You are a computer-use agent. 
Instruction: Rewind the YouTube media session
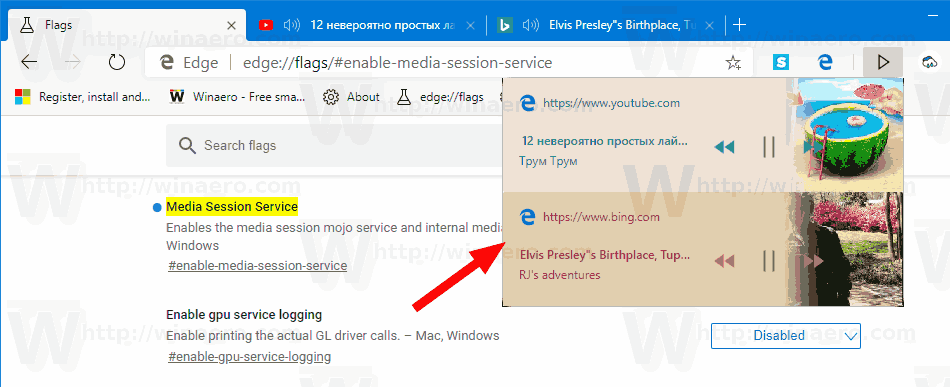(724, 147)
